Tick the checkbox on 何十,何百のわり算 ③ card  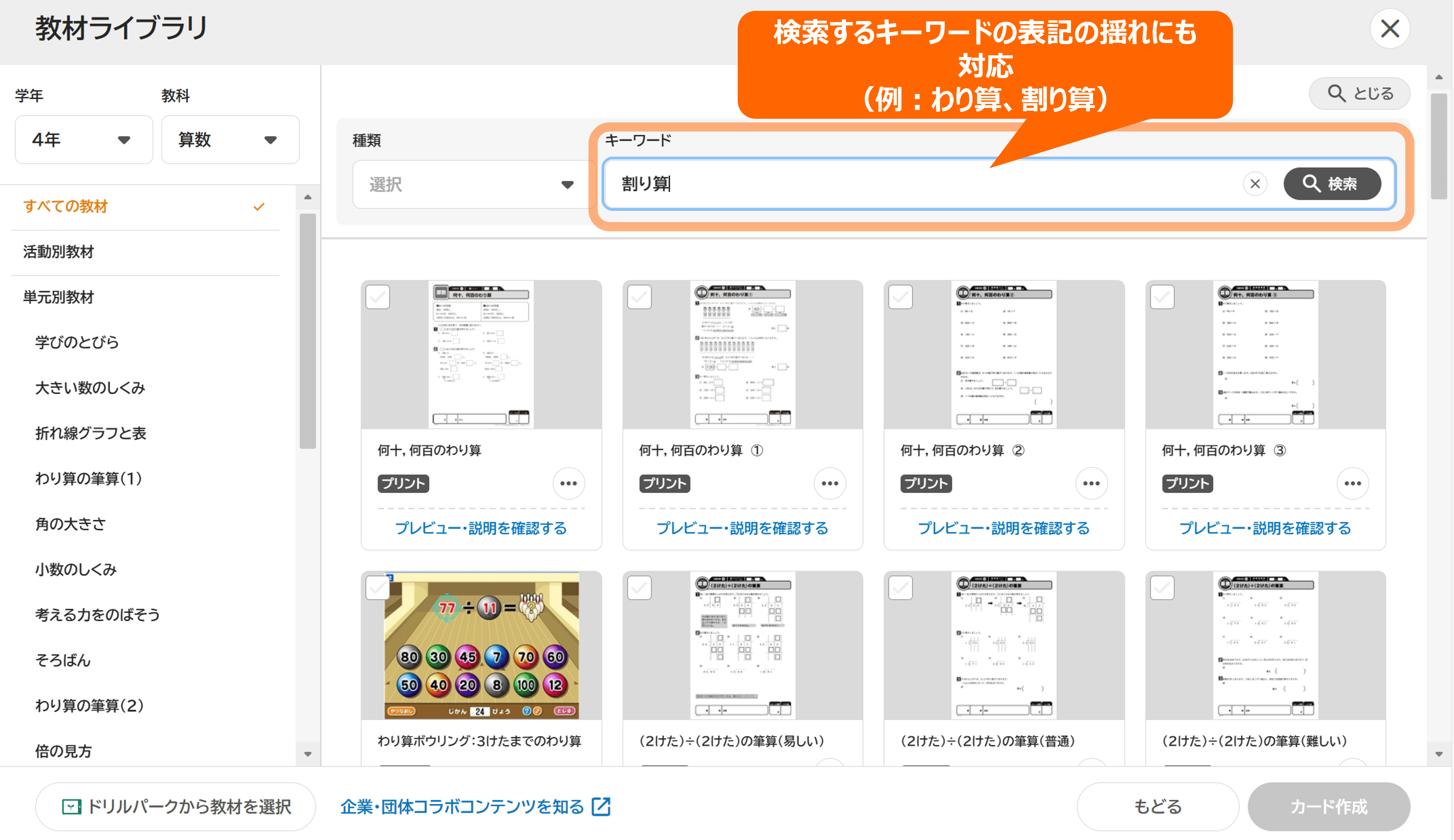pos(1162,297)
